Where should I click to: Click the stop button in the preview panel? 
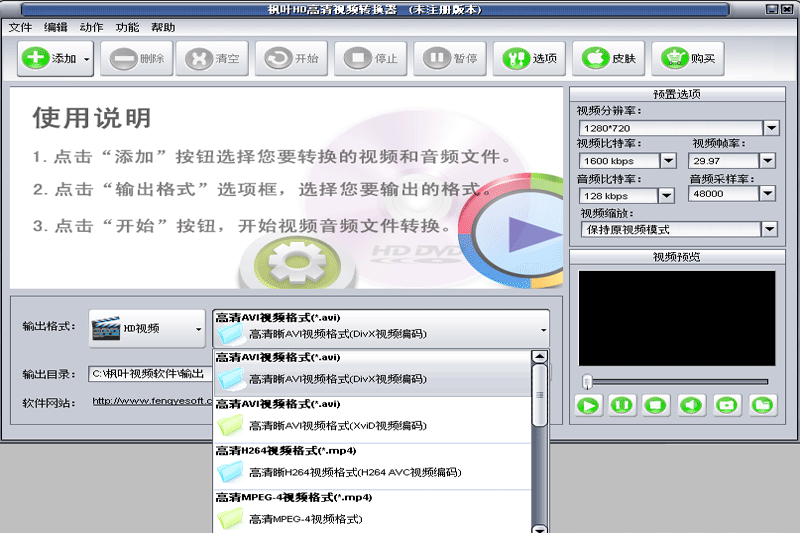656,406
